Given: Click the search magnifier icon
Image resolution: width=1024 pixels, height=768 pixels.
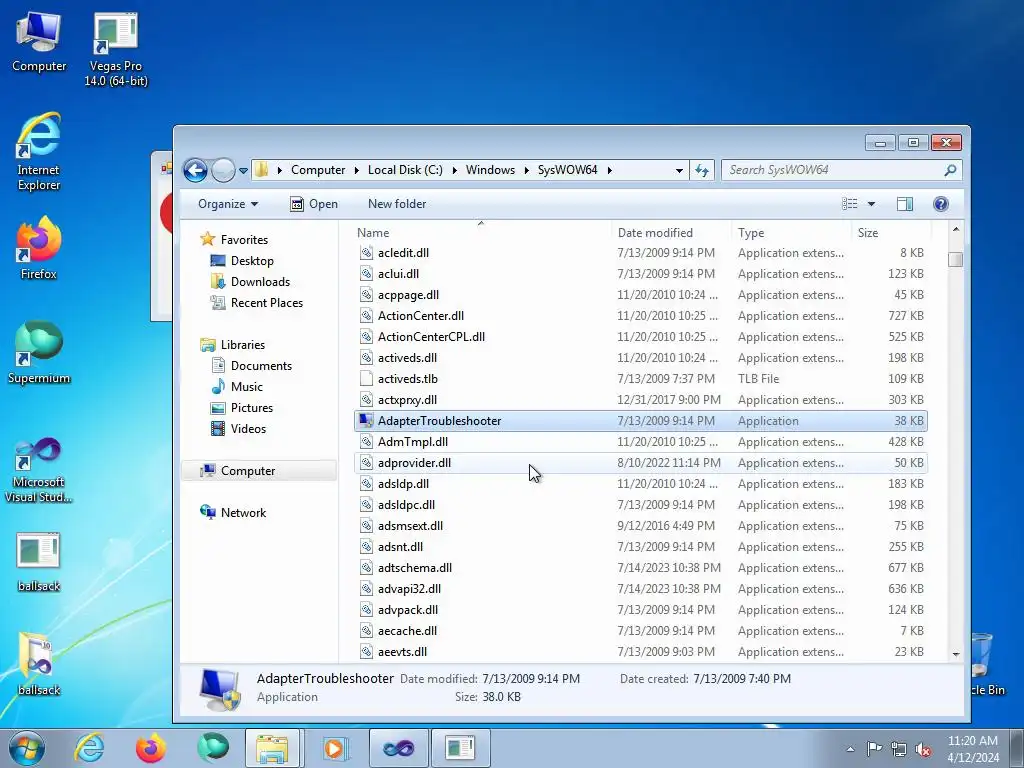Looking at the screenshot, I should tap(950, 170).
